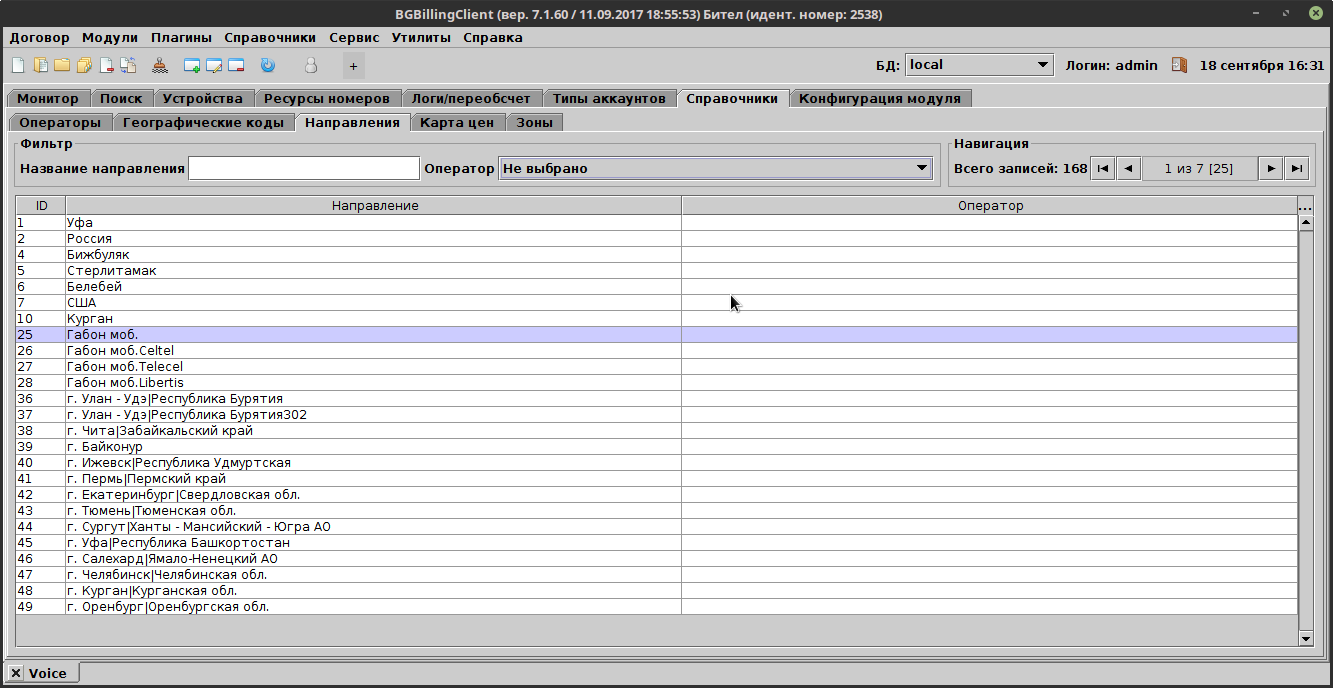Screen dimensions: 1333x688
Task: Click the window with pencil edit icon
Action: [x=214, y=65]
